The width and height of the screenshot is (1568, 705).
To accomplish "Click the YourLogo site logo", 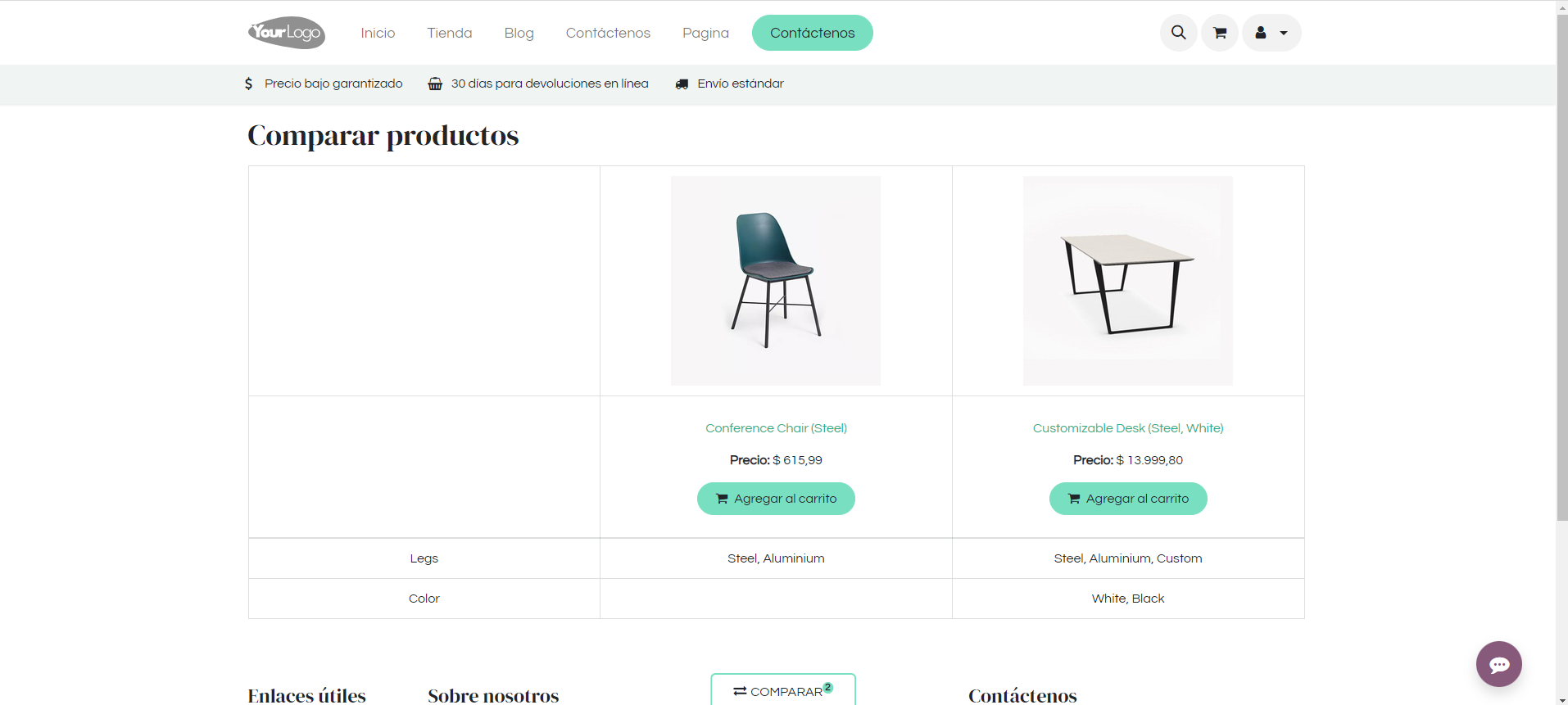I will (287, 33).
